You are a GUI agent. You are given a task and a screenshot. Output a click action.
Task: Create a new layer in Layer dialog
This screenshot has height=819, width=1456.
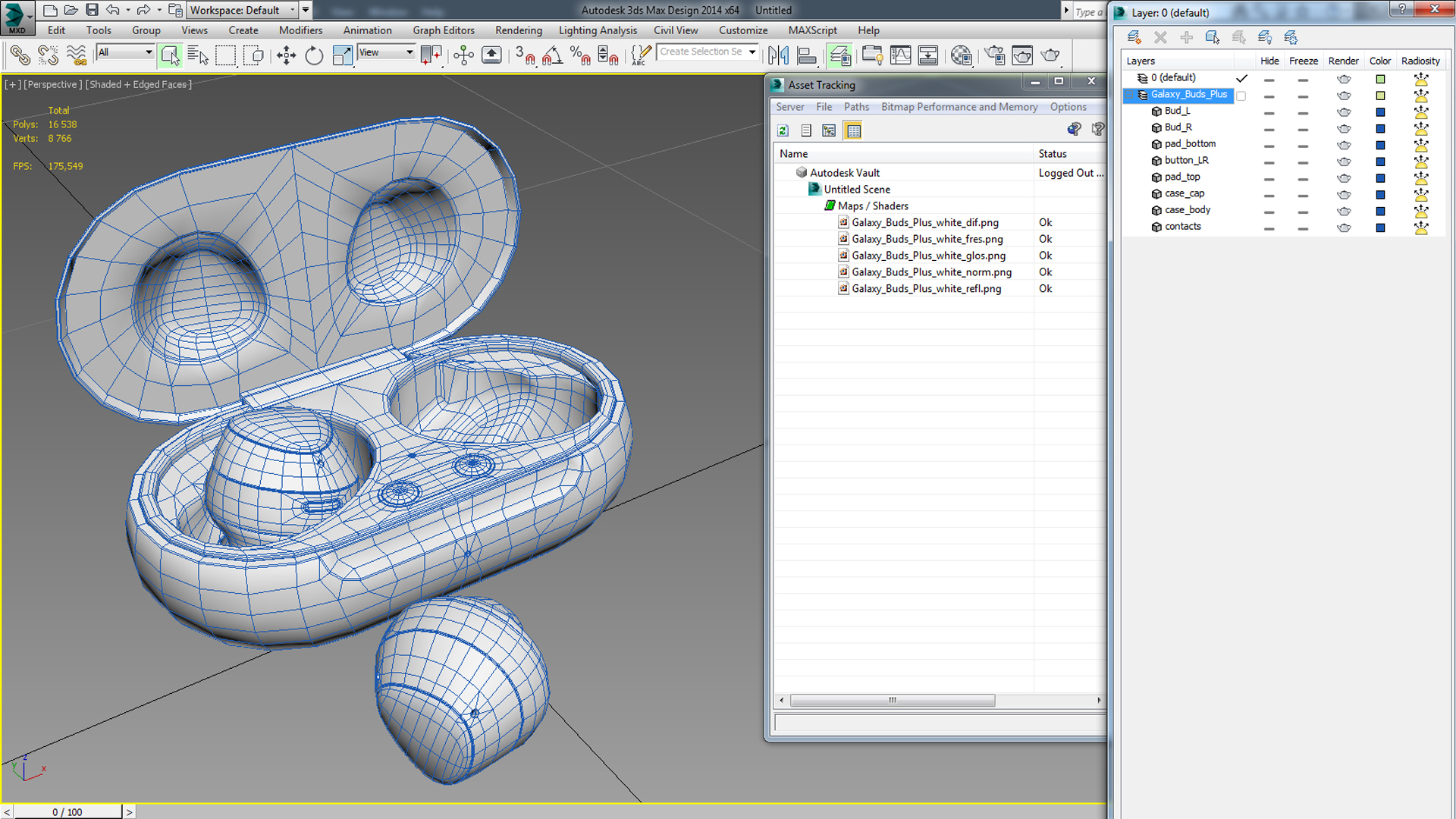1134,37
